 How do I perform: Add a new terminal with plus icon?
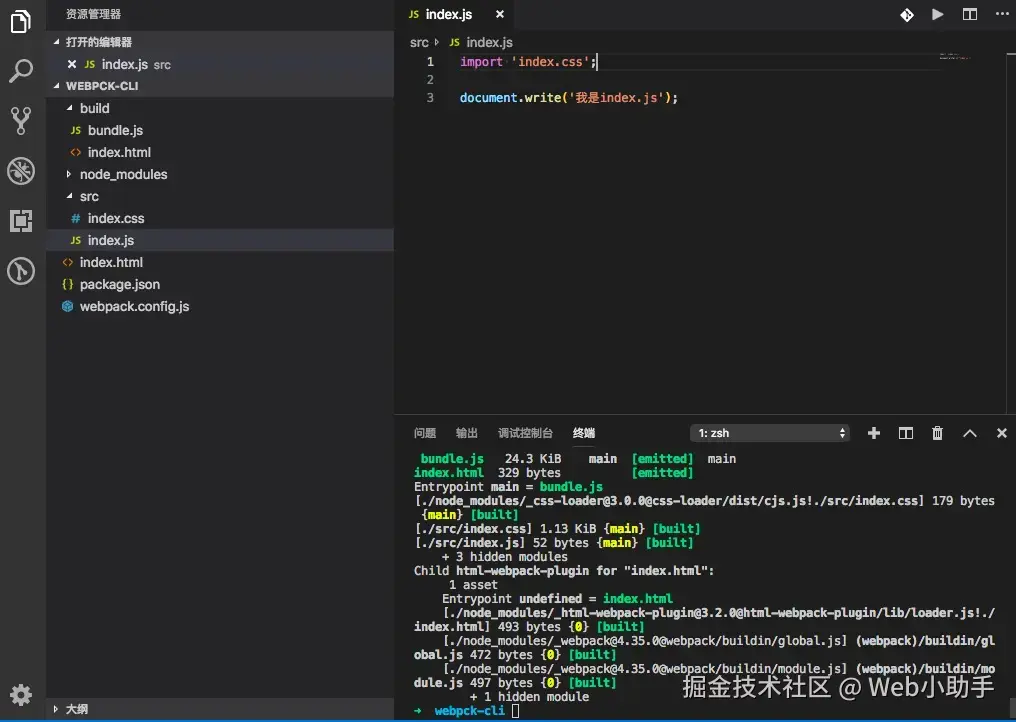coord(873,433)
